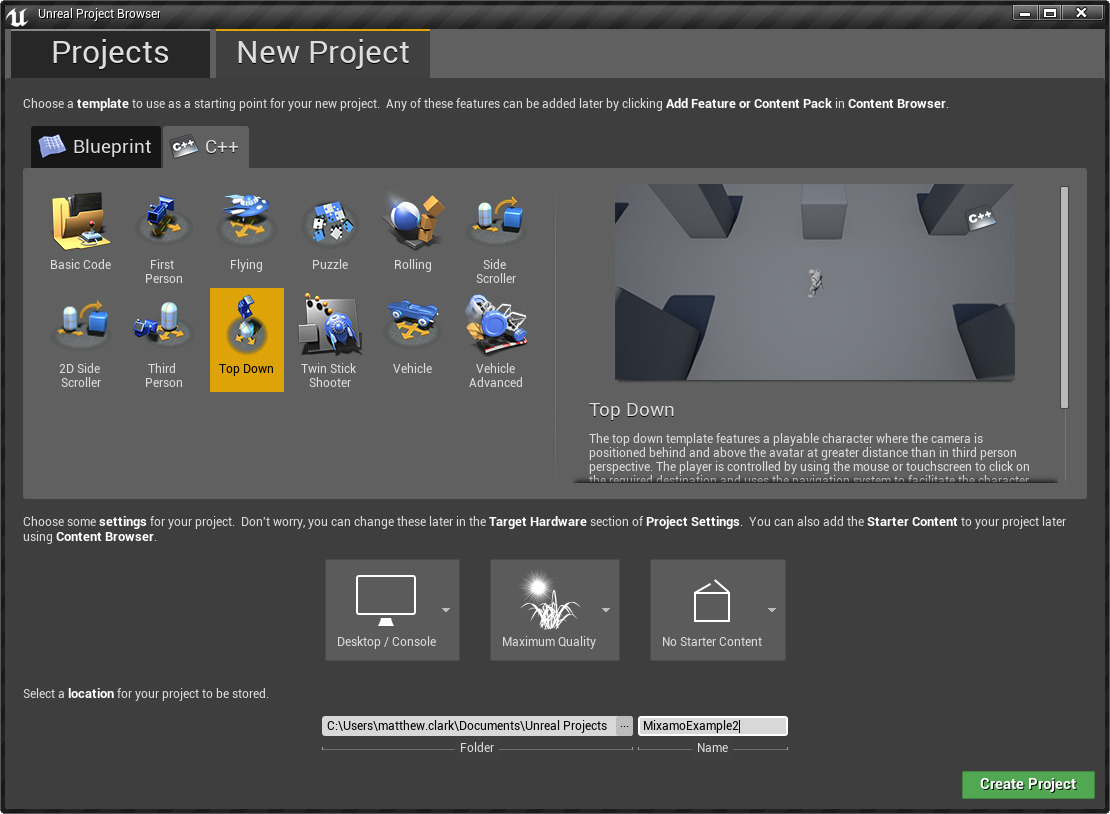Click the Top Down preview image
Image resolution: width=1110 pixels, height=814 pixels.
[x=814, y=282]
